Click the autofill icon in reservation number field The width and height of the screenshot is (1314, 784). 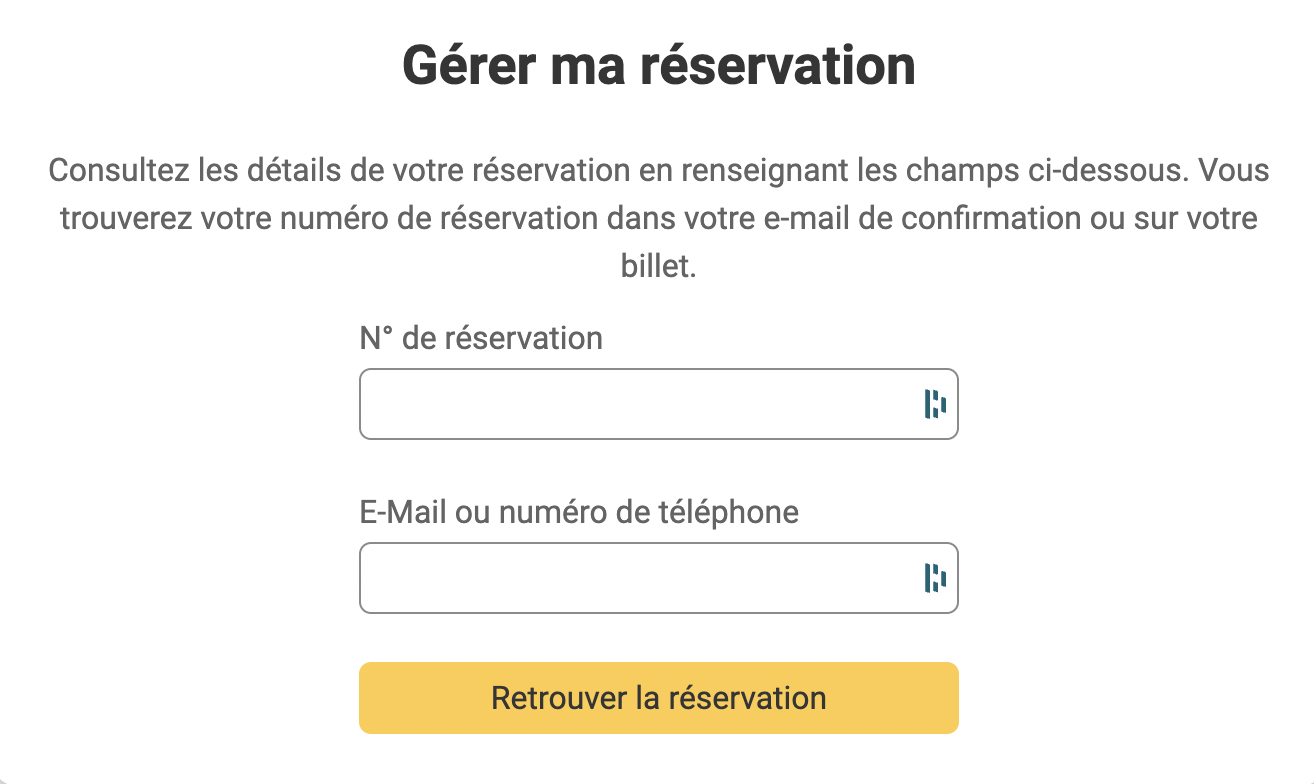[x=935, y=404]
